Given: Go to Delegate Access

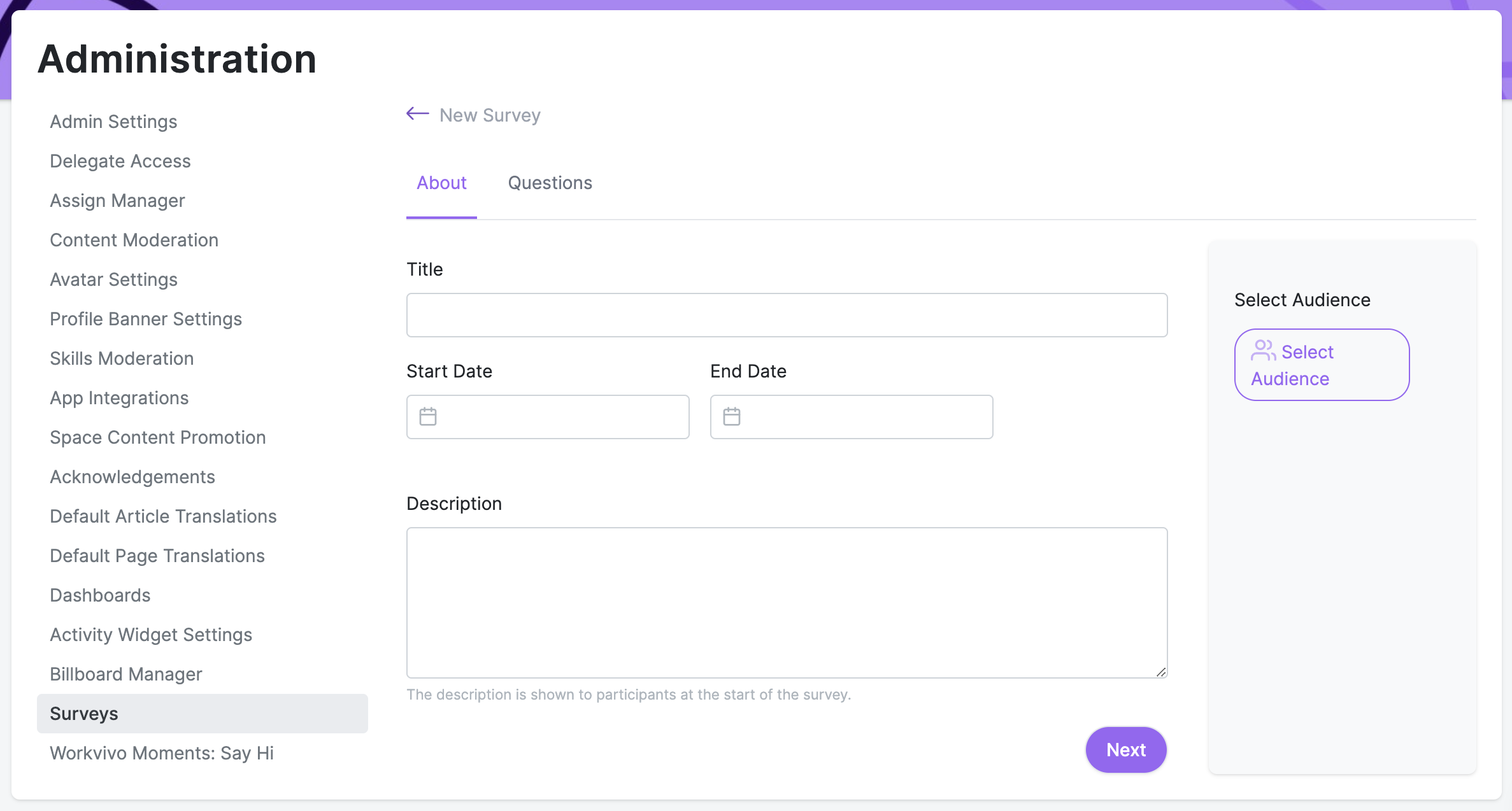Looking at the screenshot, I should tap(120, 161).
